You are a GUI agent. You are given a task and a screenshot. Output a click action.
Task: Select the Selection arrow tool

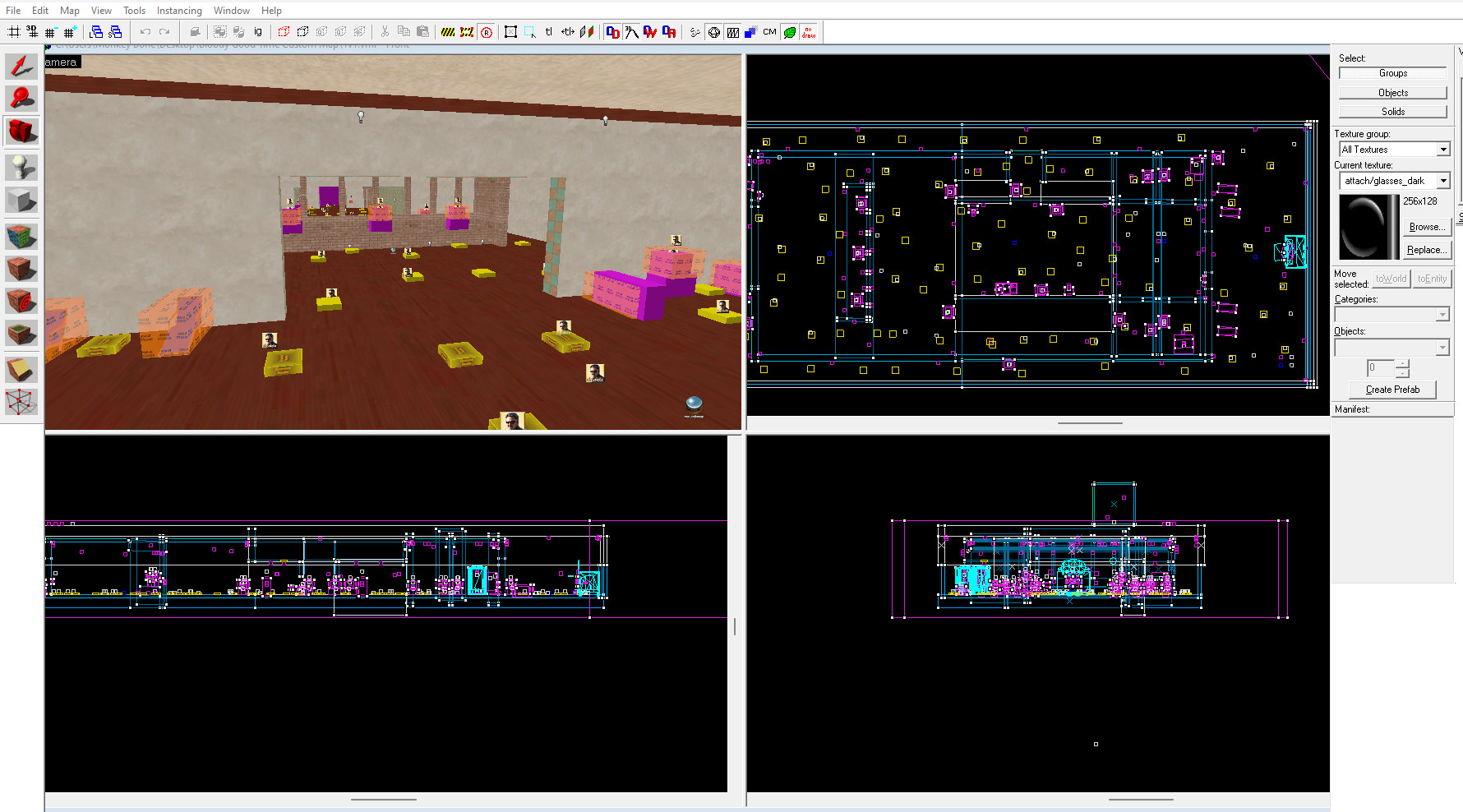point(21,67)
